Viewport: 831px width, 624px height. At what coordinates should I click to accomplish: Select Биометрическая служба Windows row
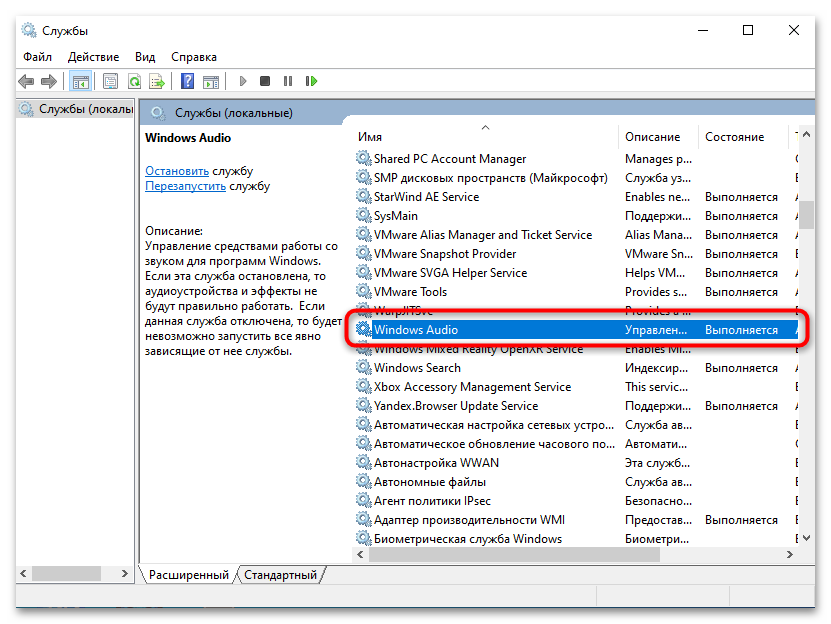pyautogui.click(x=576, y=539)
